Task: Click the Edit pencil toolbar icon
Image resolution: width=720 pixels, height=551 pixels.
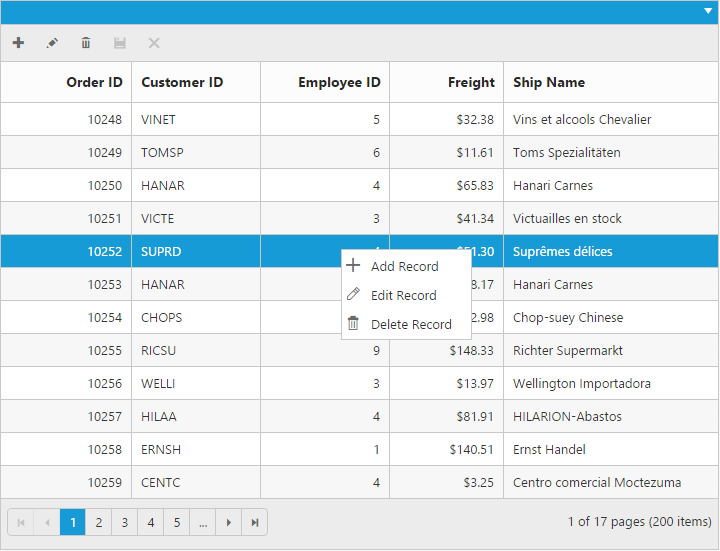Action: pyautogui.click(x=52, y=43)
